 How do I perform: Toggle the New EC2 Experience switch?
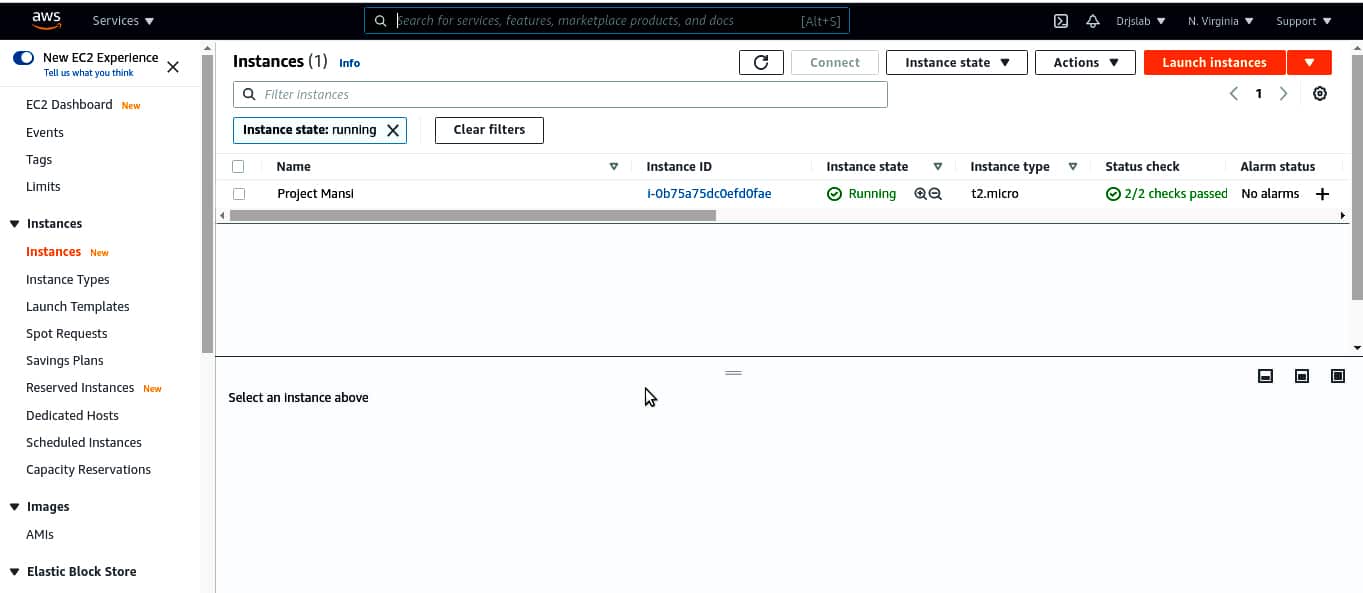(x=23, y=58)
